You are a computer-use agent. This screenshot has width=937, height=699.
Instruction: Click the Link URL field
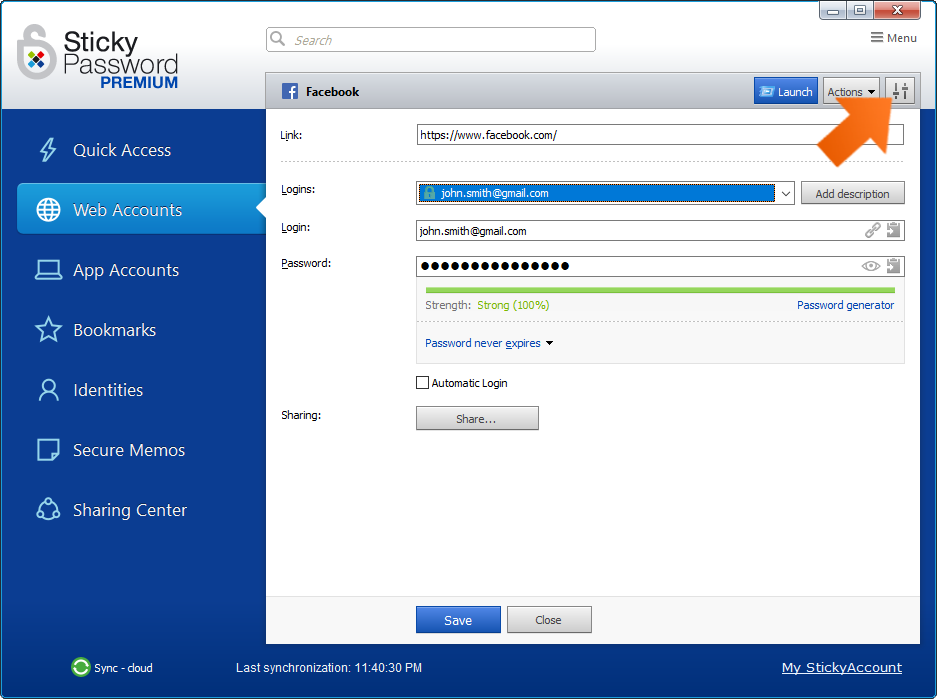tap(660, 134)
